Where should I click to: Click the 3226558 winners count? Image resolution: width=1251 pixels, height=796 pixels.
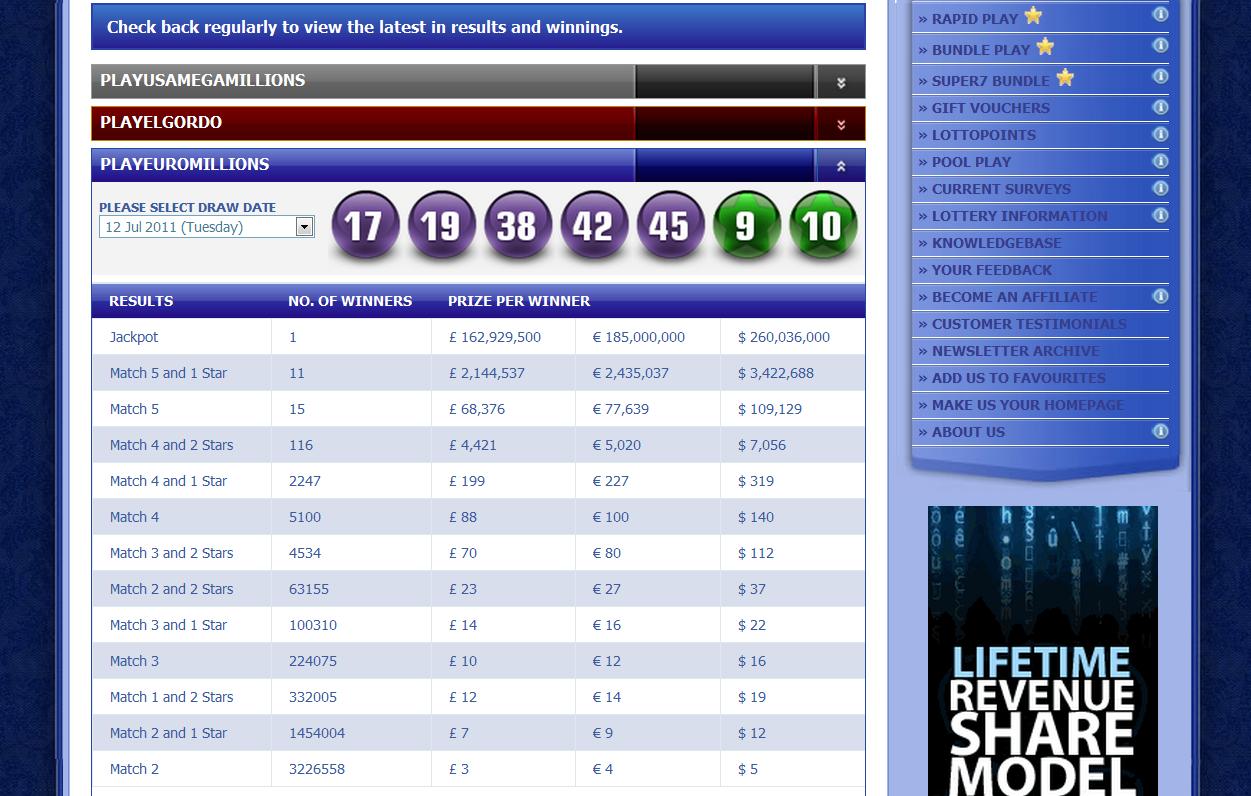coord(317,769)
